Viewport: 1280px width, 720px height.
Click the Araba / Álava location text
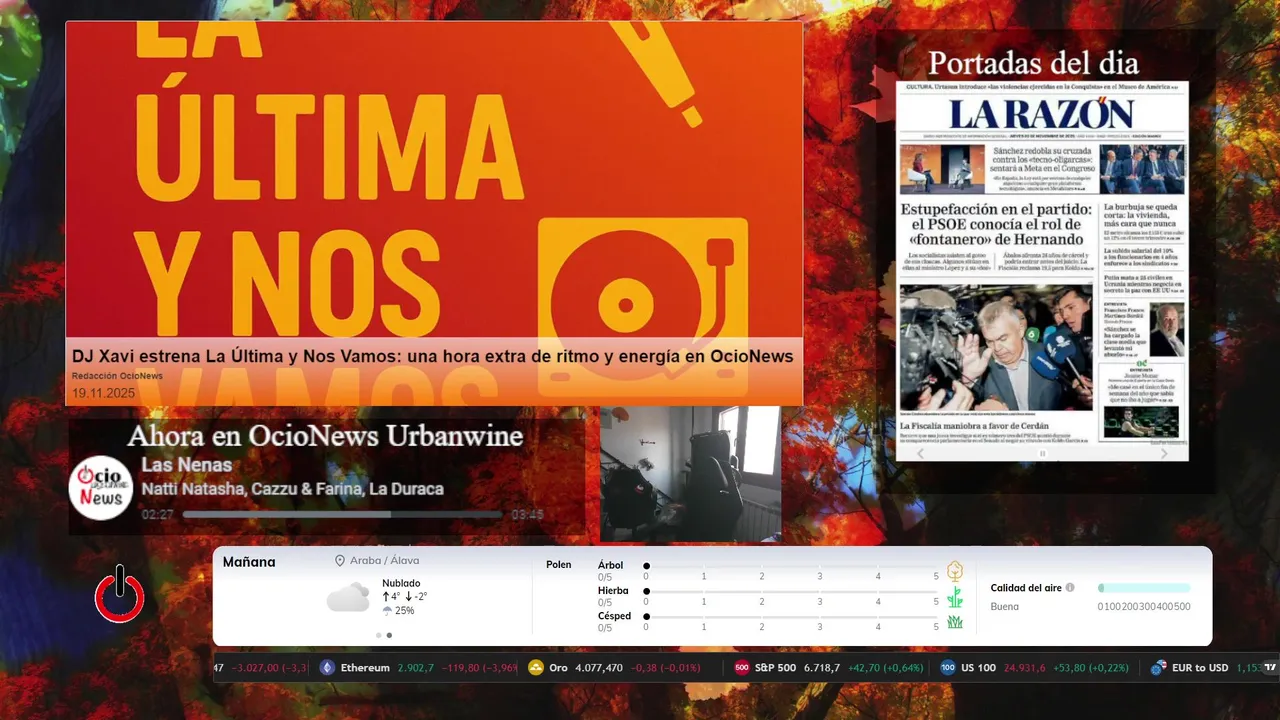(x=384, y=561)
